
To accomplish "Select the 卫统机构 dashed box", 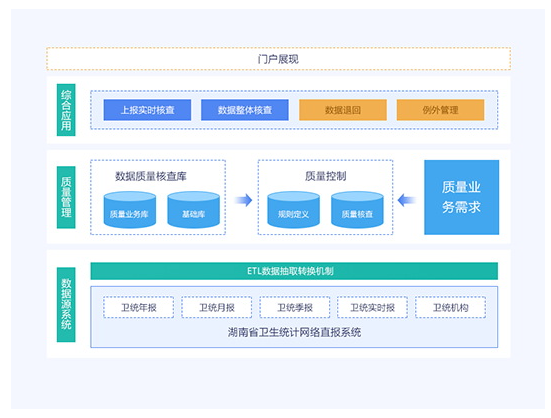I will point(450,307).
